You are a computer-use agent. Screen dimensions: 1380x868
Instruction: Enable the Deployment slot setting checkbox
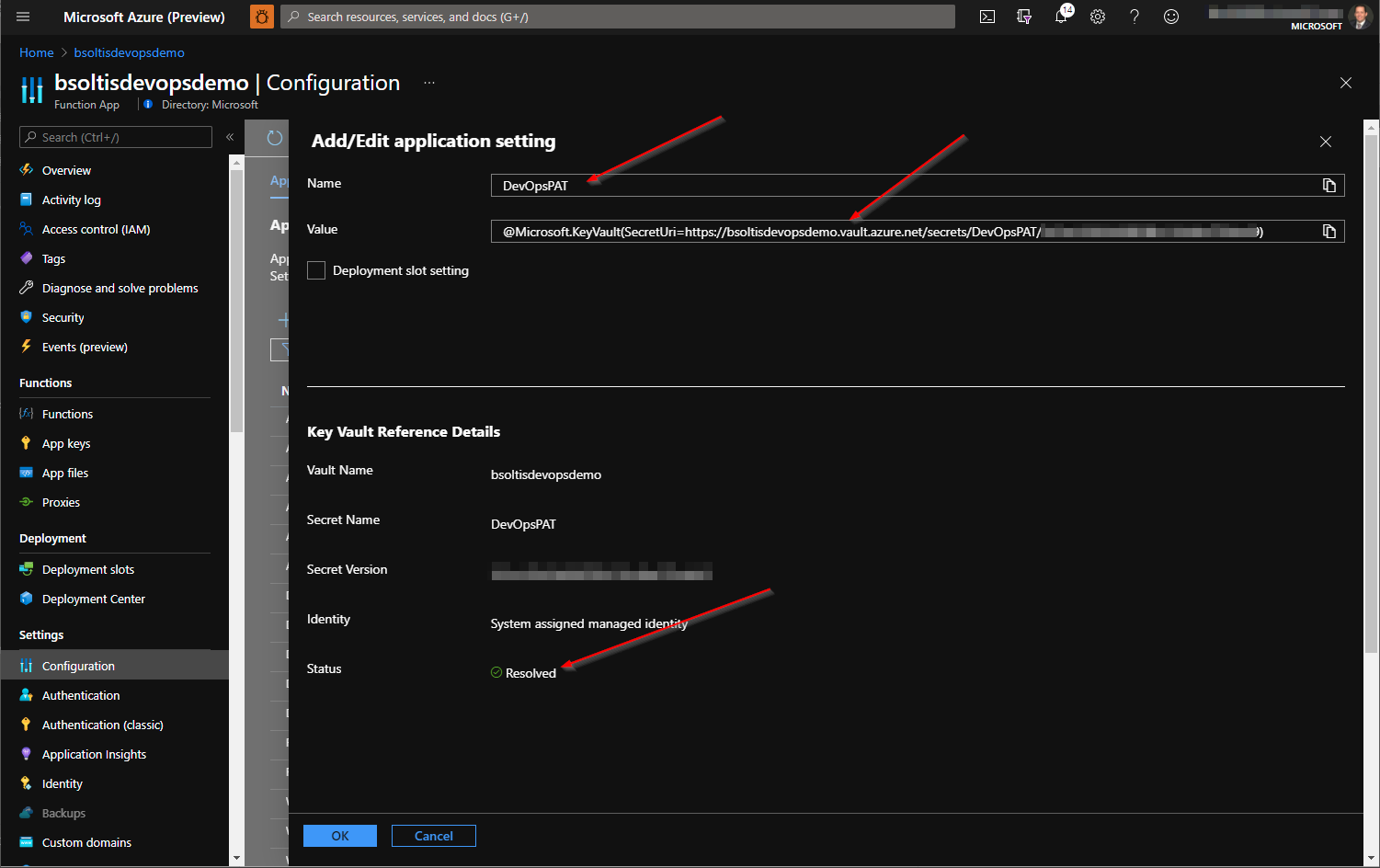316,269
